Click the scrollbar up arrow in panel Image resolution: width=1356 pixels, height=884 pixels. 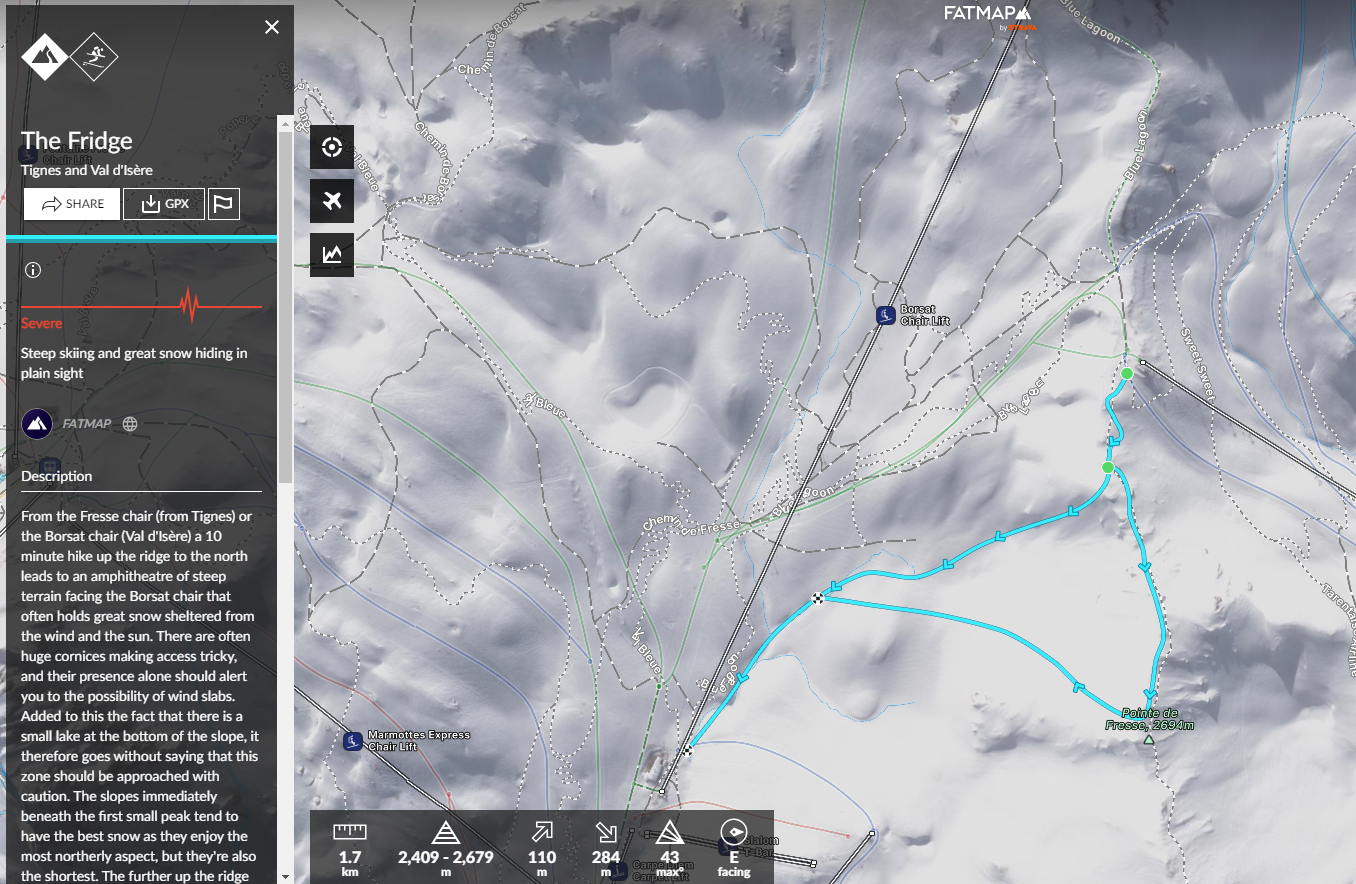[x=285, y=124]
